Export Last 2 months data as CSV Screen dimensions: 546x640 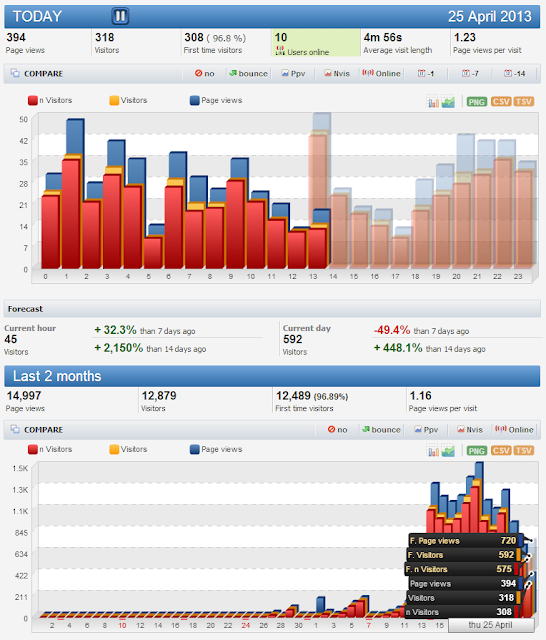[501, 451]
